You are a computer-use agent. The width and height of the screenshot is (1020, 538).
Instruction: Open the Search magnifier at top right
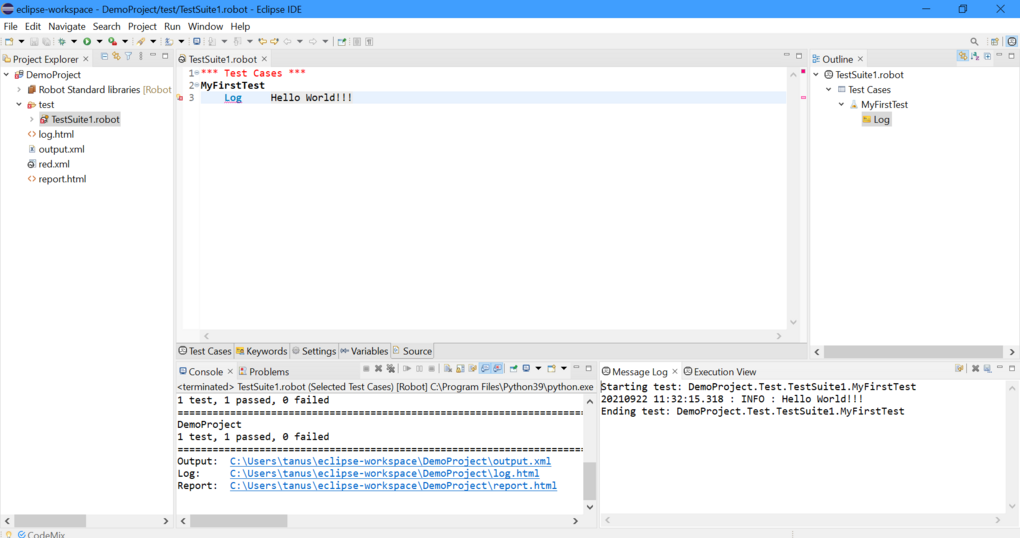point(974,42)
